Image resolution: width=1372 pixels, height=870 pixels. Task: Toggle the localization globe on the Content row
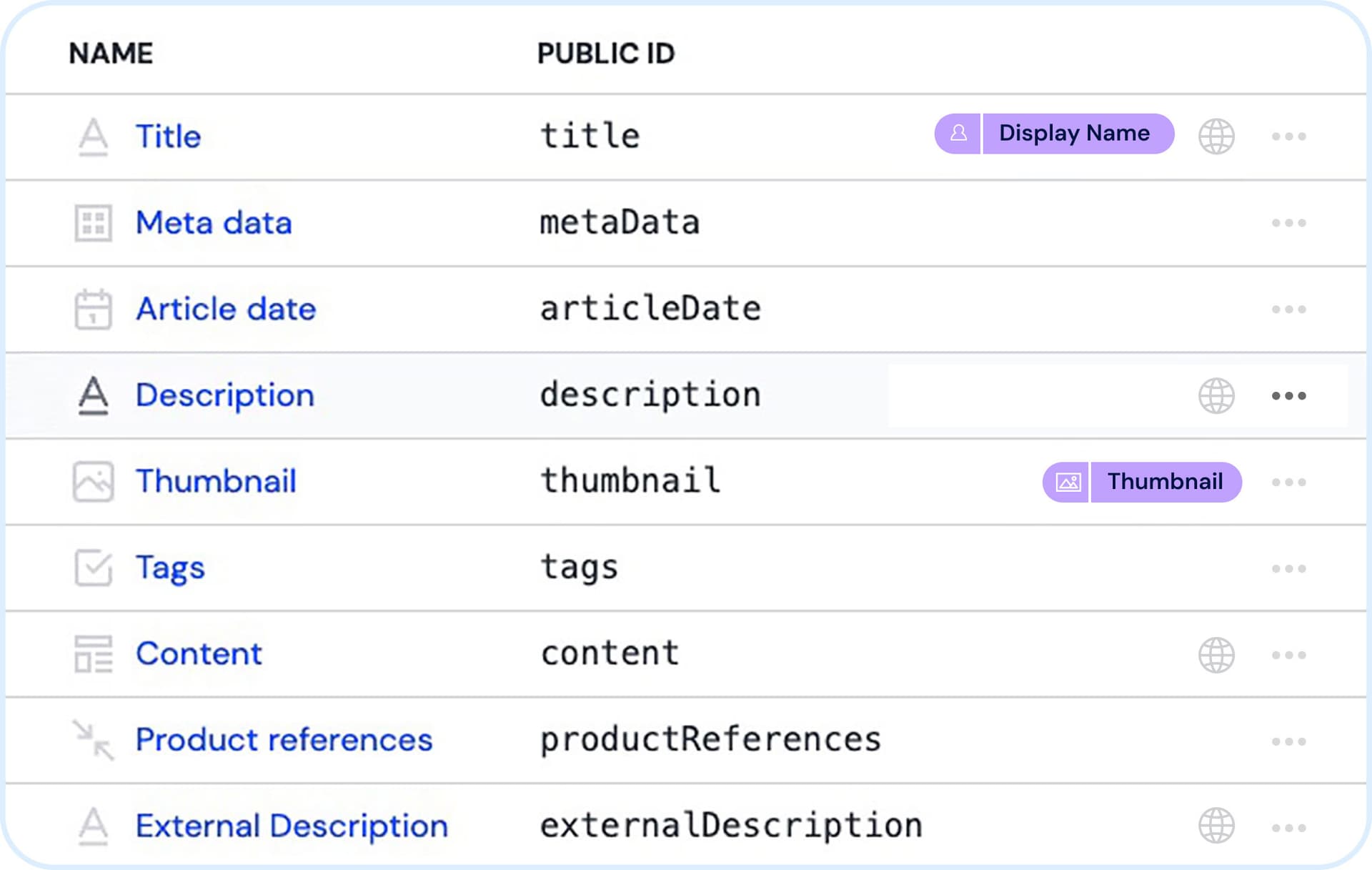click(1216, 654)
